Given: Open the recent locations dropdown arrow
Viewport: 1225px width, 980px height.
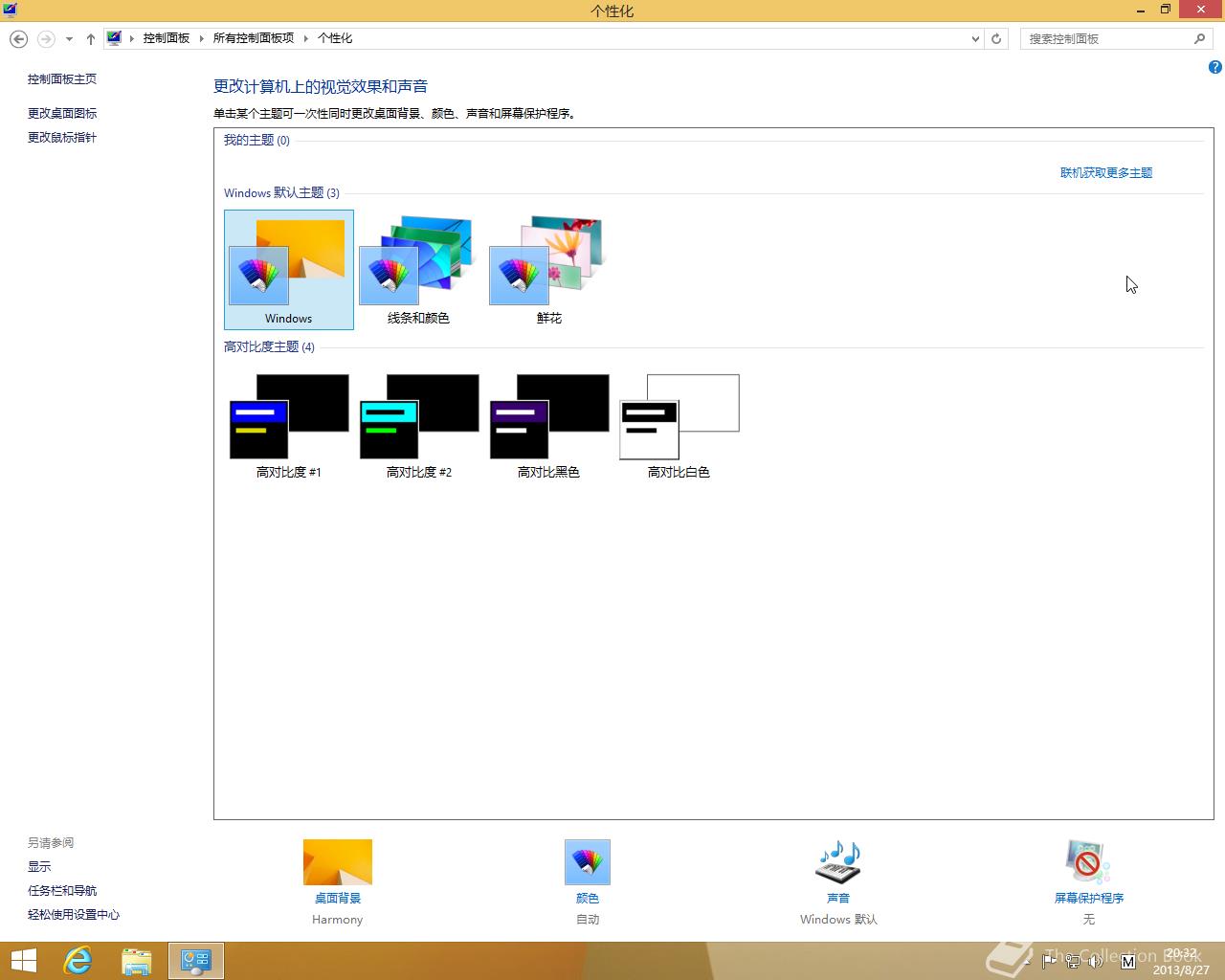Looking at the screenshot, I should [69, 39].
